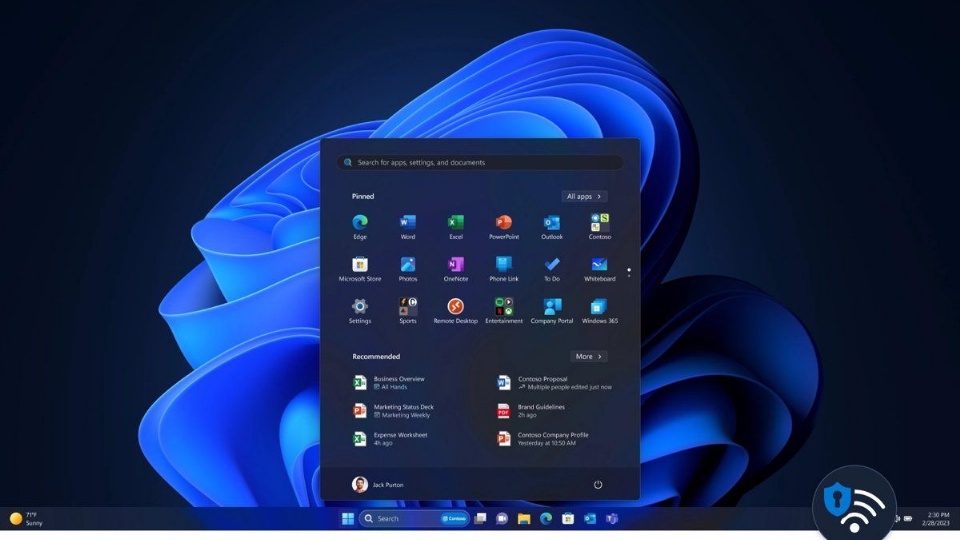Launch Word from pinned apps
The height and width of the screenshot is (540, 960).
tap(408, 227)
